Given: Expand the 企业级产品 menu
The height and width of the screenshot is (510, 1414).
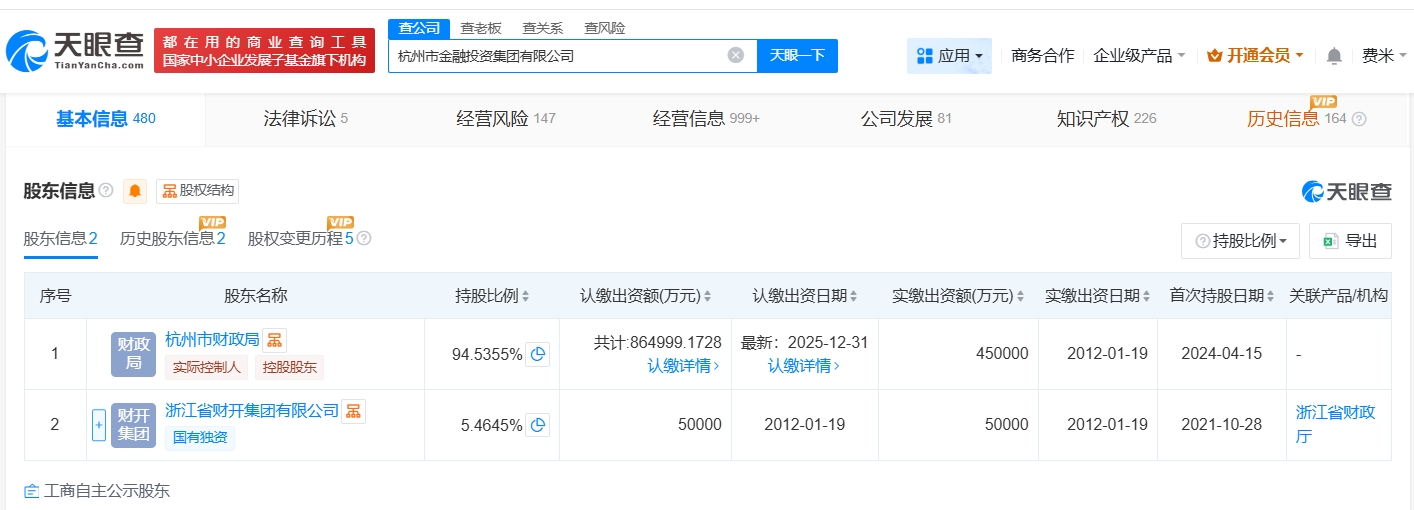Looking at the screenshot, I should tap(1139, 56).
